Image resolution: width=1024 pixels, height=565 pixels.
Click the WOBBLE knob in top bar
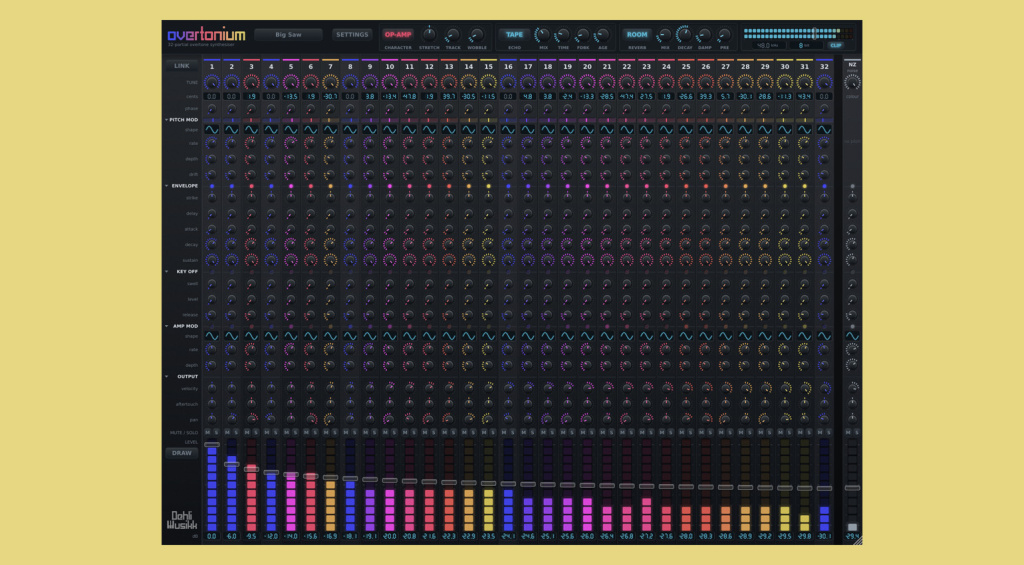pyautogui.click(x=477, y=35)
